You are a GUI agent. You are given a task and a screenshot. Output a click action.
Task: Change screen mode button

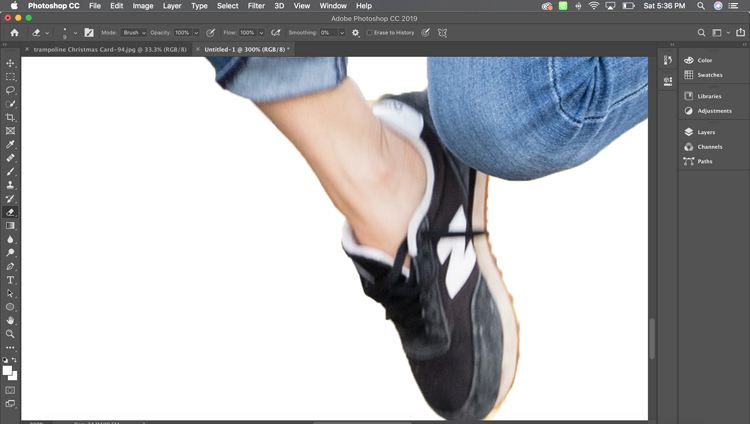click(x=10, y=404)
